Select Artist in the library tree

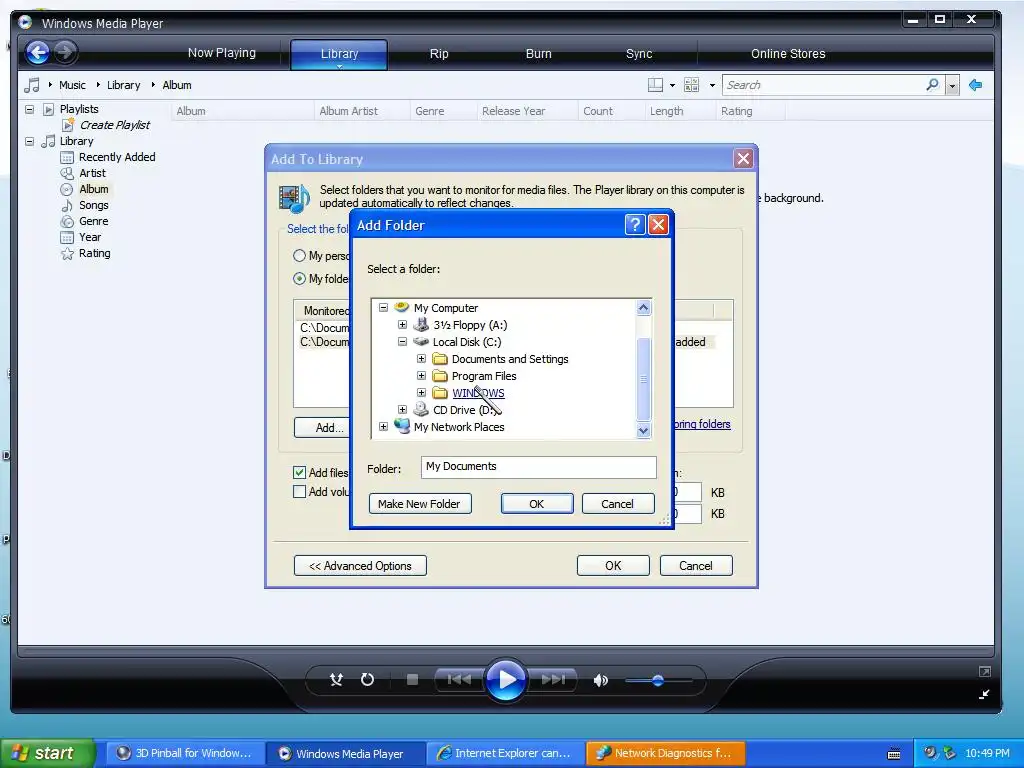click(92, 173)
